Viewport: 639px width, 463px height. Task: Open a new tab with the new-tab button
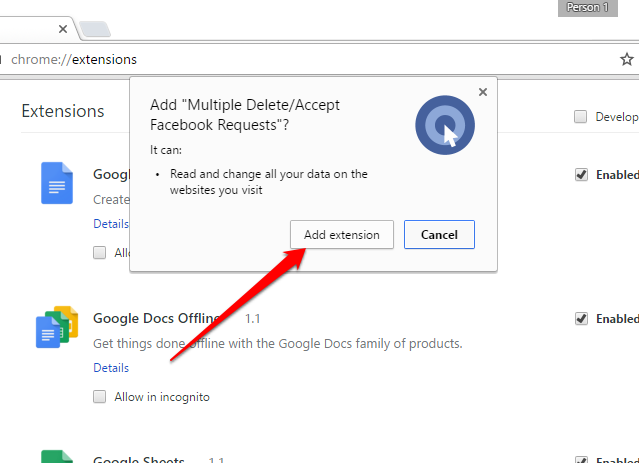pos(95,29)
